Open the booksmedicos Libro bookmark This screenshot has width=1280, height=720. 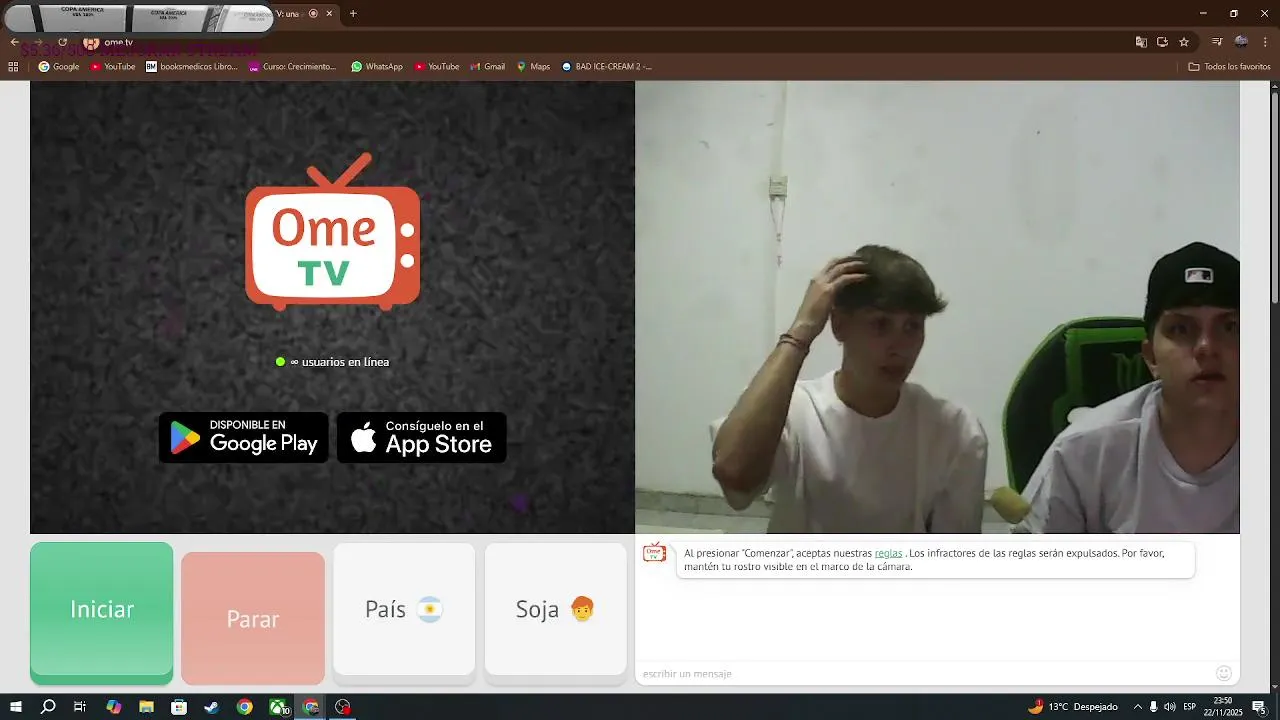(192, 67)
